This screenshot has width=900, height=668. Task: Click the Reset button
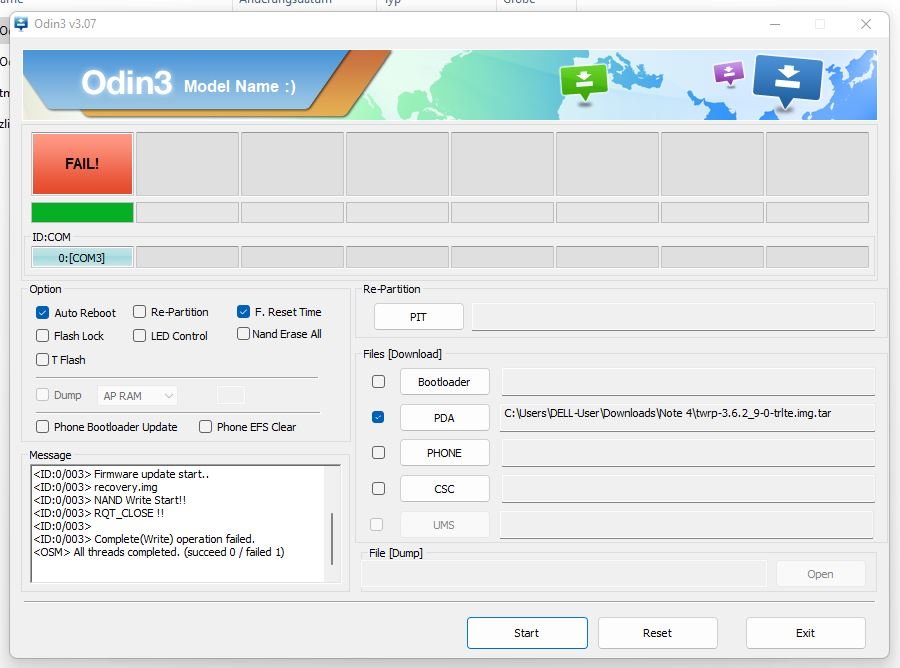click(x=657, y=633)
